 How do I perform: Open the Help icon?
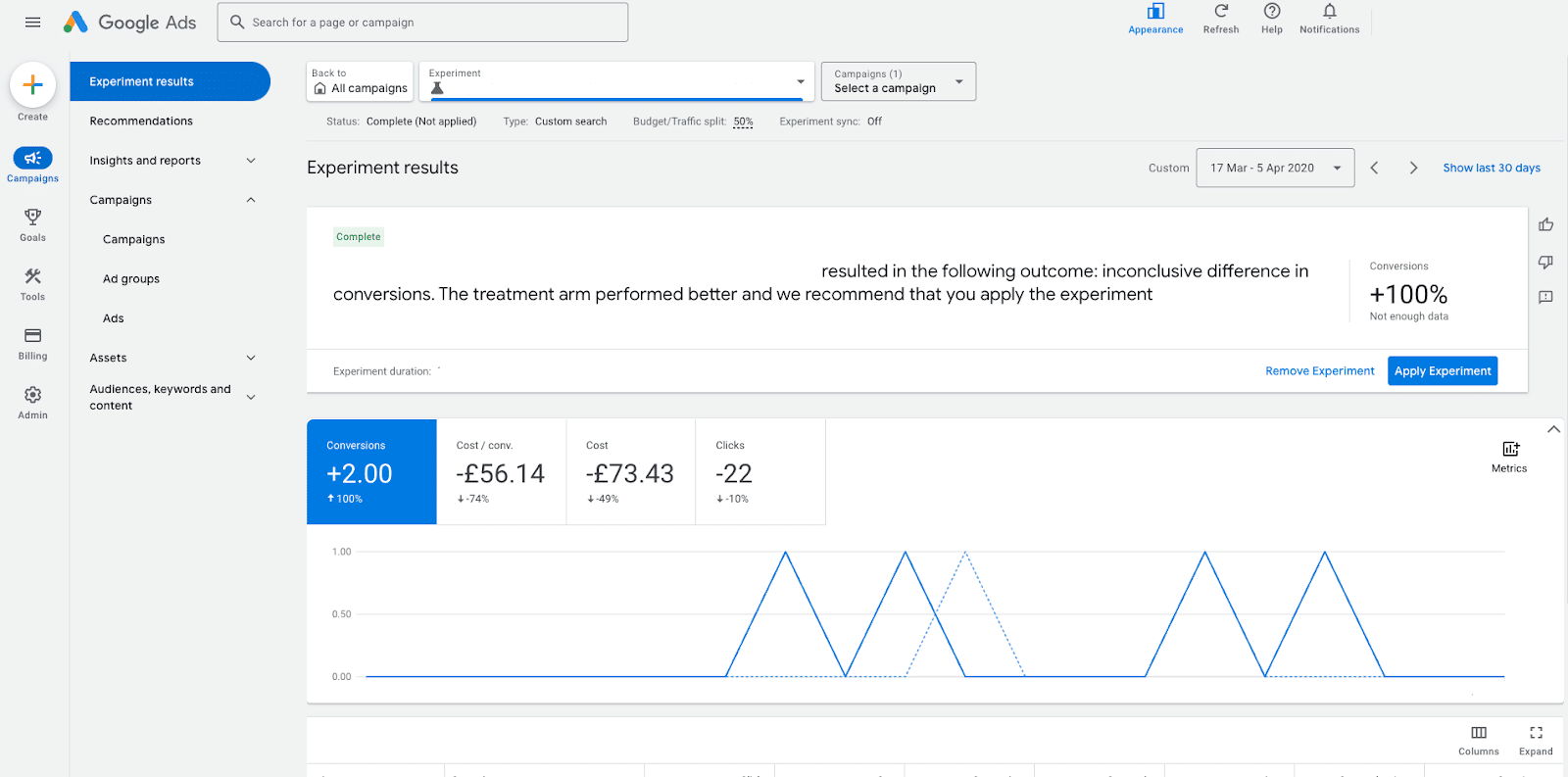(x=1272, y=11)
